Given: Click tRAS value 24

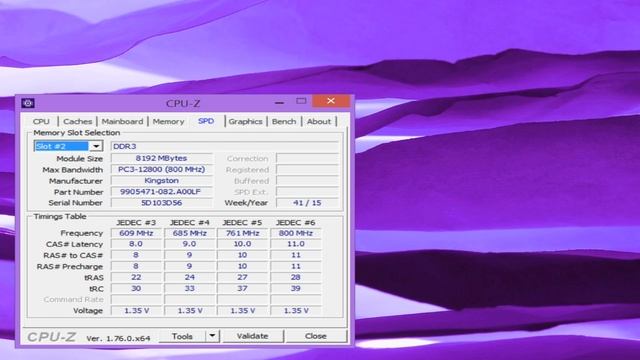Looking at the screenshot, I should pyautogui.click(x=189, y=277).
